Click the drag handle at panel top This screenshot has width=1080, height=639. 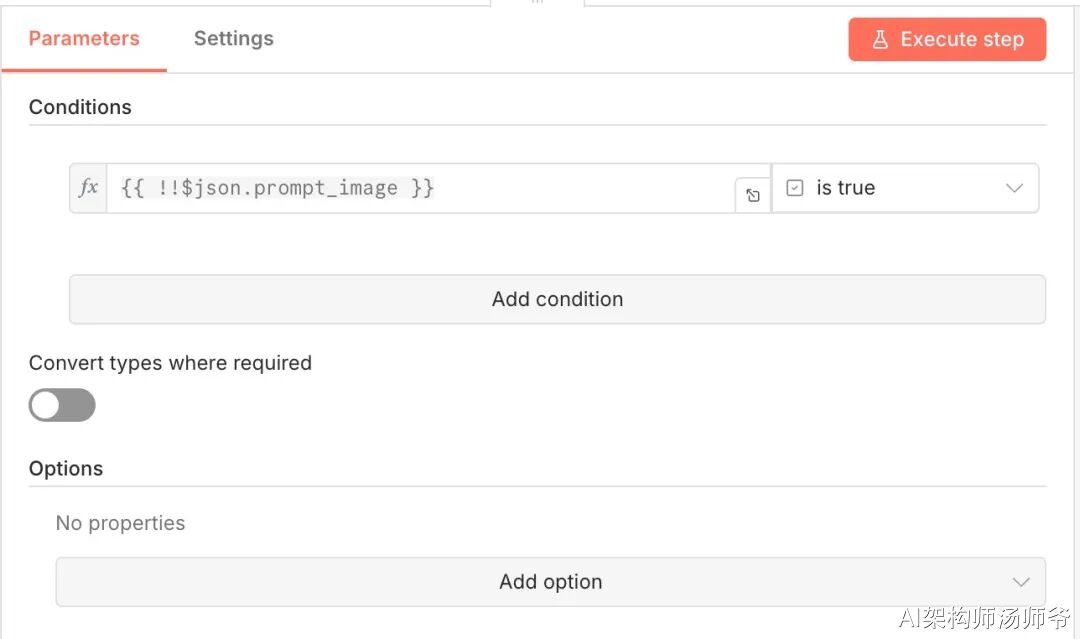[537, 3]
